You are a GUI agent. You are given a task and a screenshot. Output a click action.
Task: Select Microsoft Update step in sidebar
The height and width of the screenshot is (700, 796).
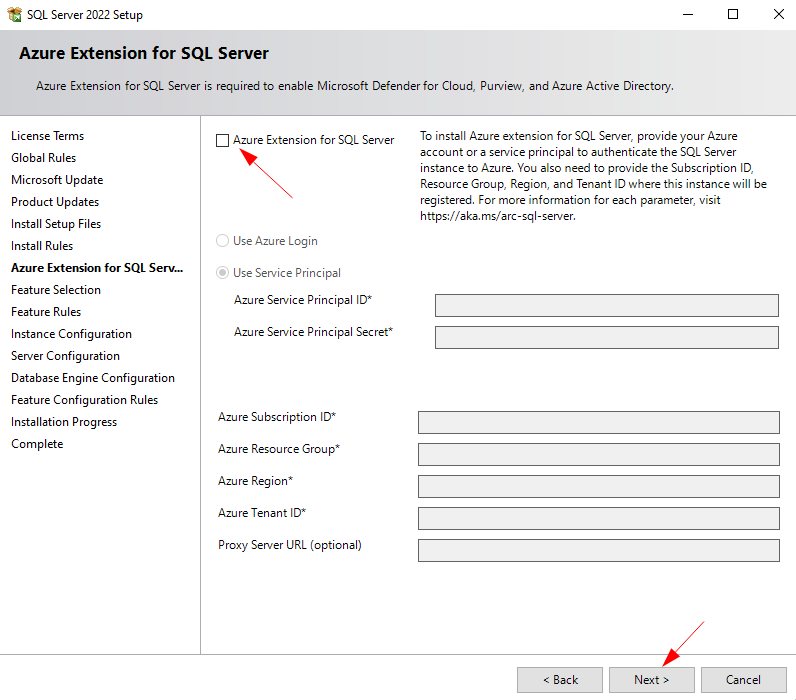[x=57, y=180]
